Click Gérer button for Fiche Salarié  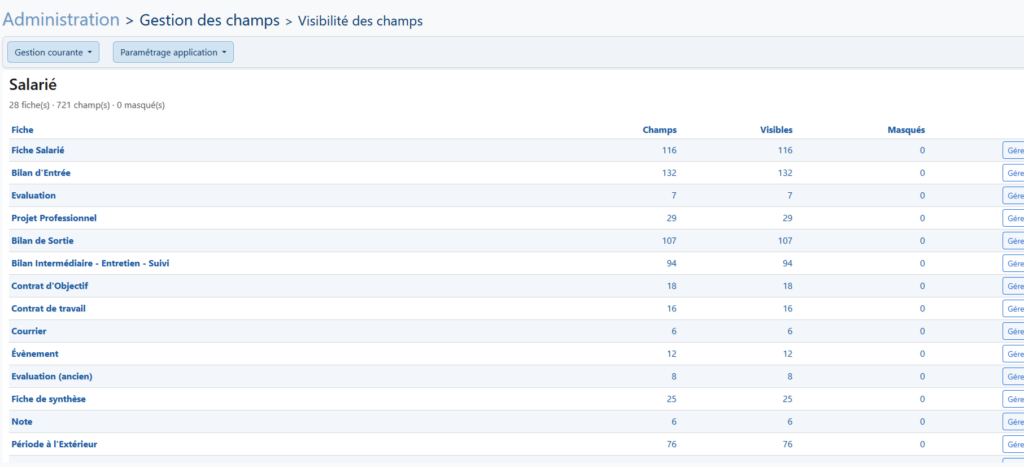click(x=1014, y=150)
